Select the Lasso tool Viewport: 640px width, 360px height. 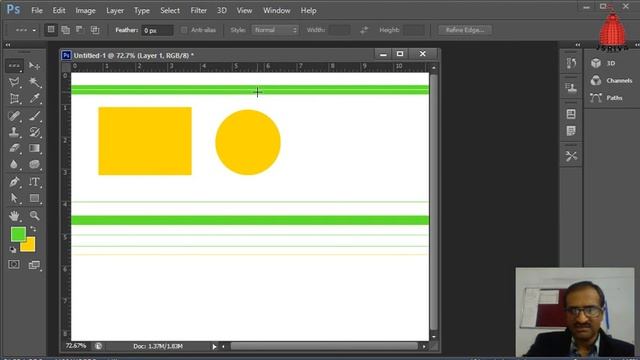[14, 82]
